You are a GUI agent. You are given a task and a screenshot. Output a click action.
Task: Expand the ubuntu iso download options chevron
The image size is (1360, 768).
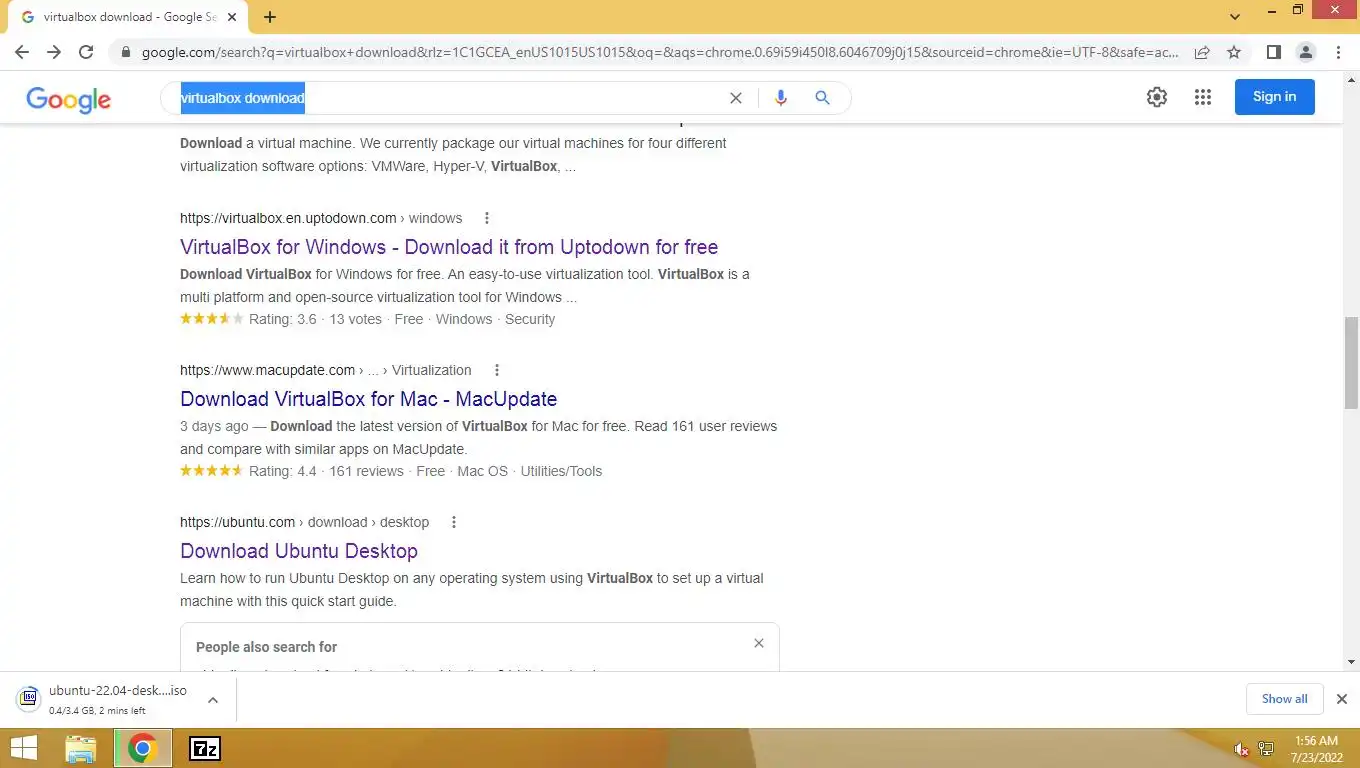click(x=213, y=700)
